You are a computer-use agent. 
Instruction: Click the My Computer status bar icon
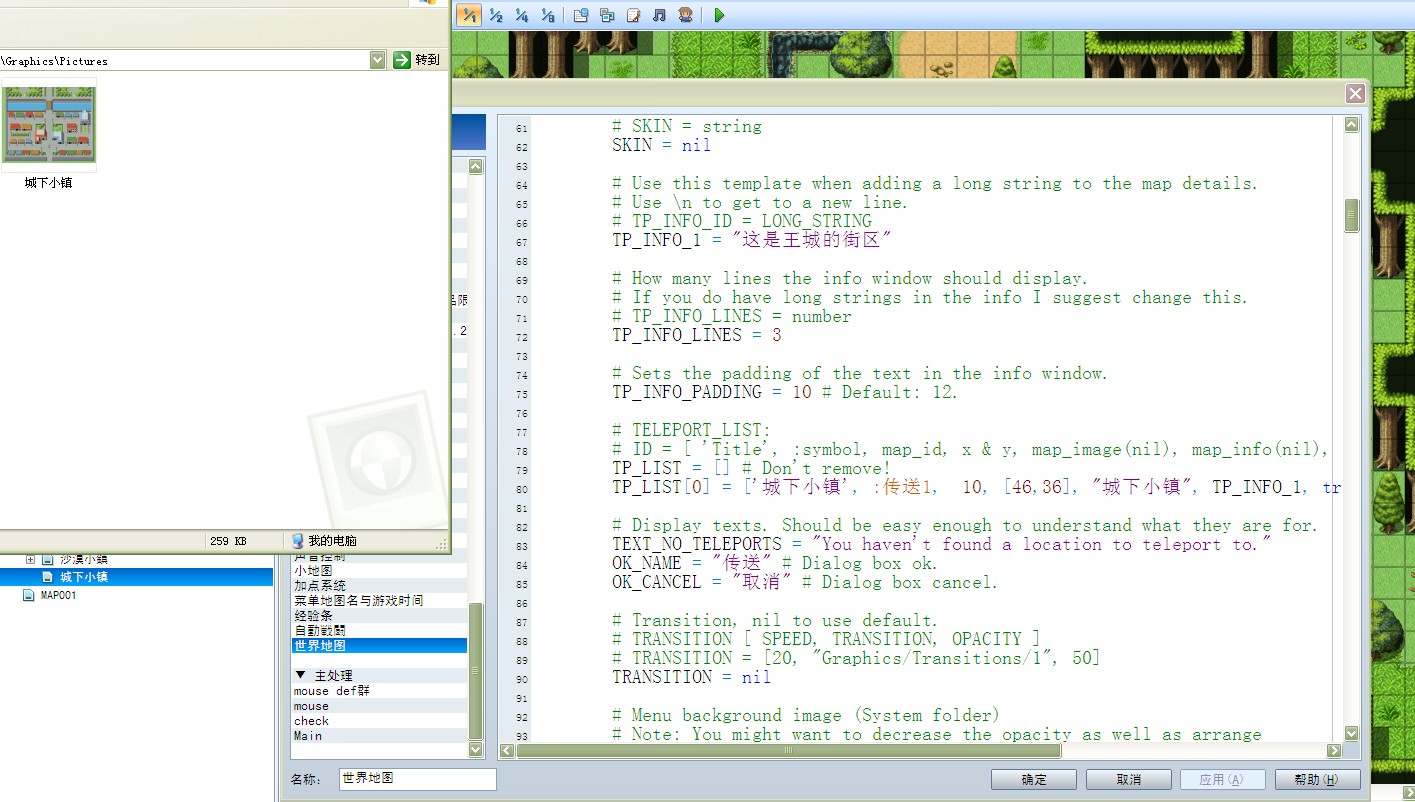[298, 540]
